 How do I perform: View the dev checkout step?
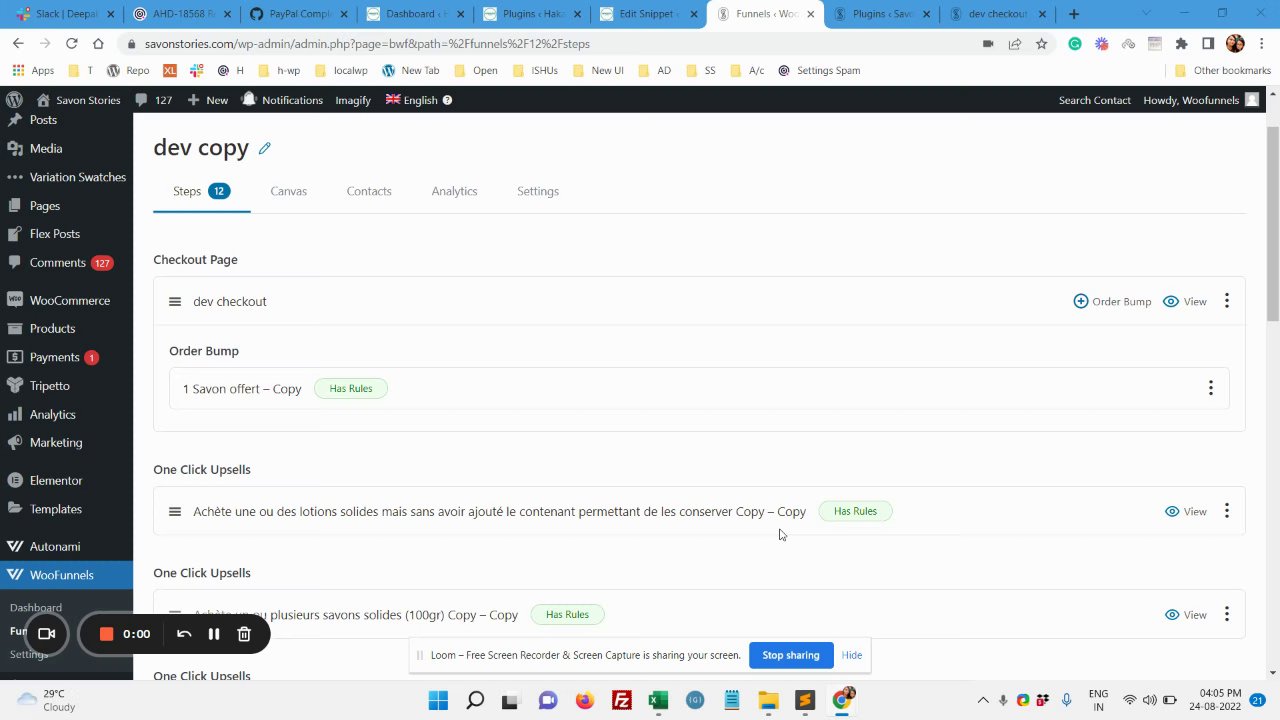[x=1185, y=301]
